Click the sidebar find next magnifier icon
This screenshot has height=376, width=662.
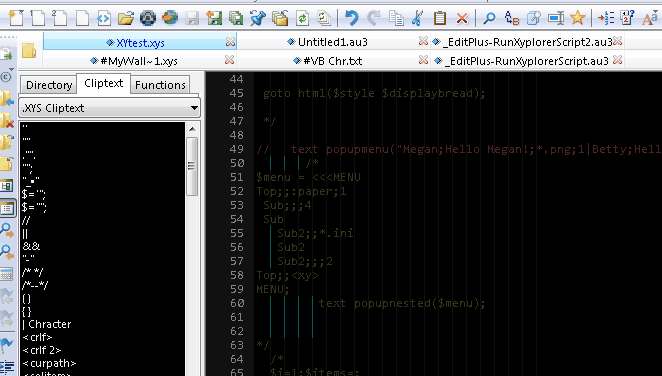pyautogui.click(x=7, y=230)
